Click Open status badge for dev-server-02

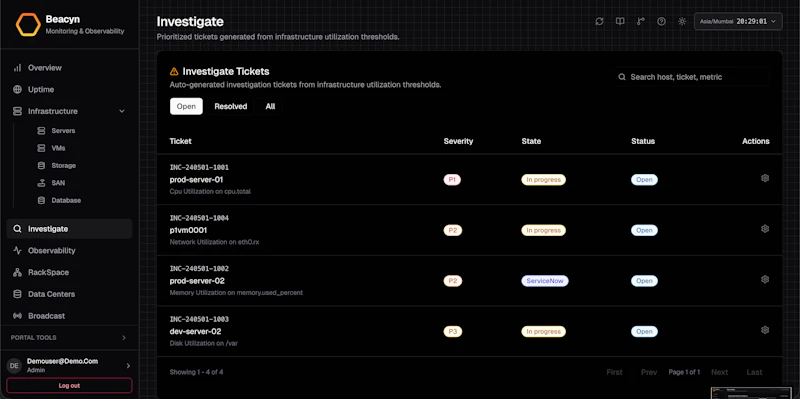tap(644, 332)
